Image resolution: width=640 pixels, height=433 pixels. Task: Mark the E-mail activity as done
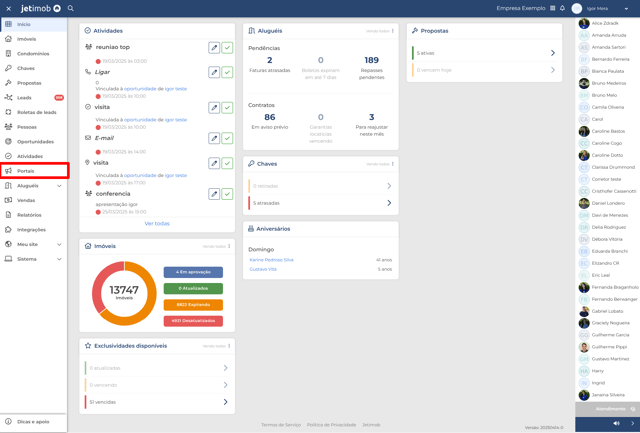(x=227, y=138)
